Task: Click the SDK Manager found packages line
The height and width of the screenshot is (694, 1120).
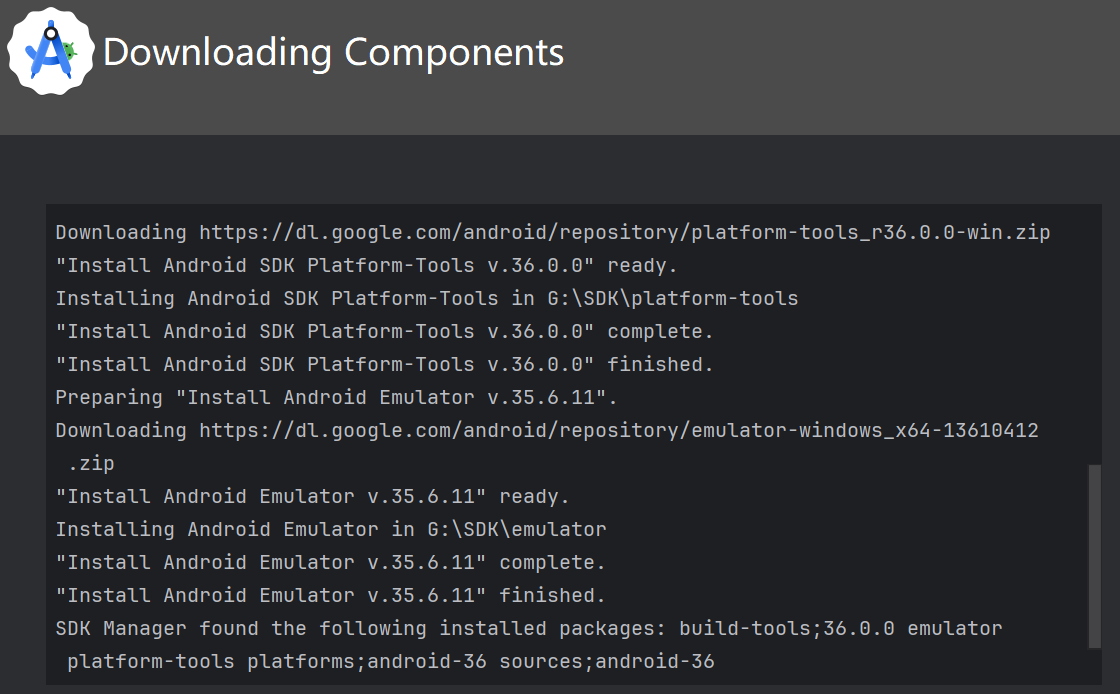Action: (x=529, y=628)
